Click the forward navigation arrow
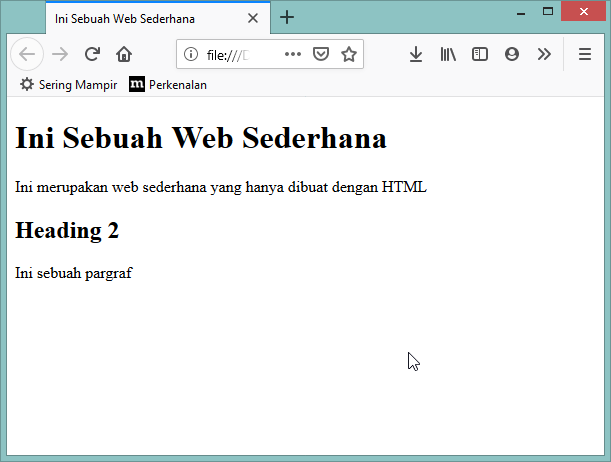This screenshot has height=462, width=611. [60, 55]
